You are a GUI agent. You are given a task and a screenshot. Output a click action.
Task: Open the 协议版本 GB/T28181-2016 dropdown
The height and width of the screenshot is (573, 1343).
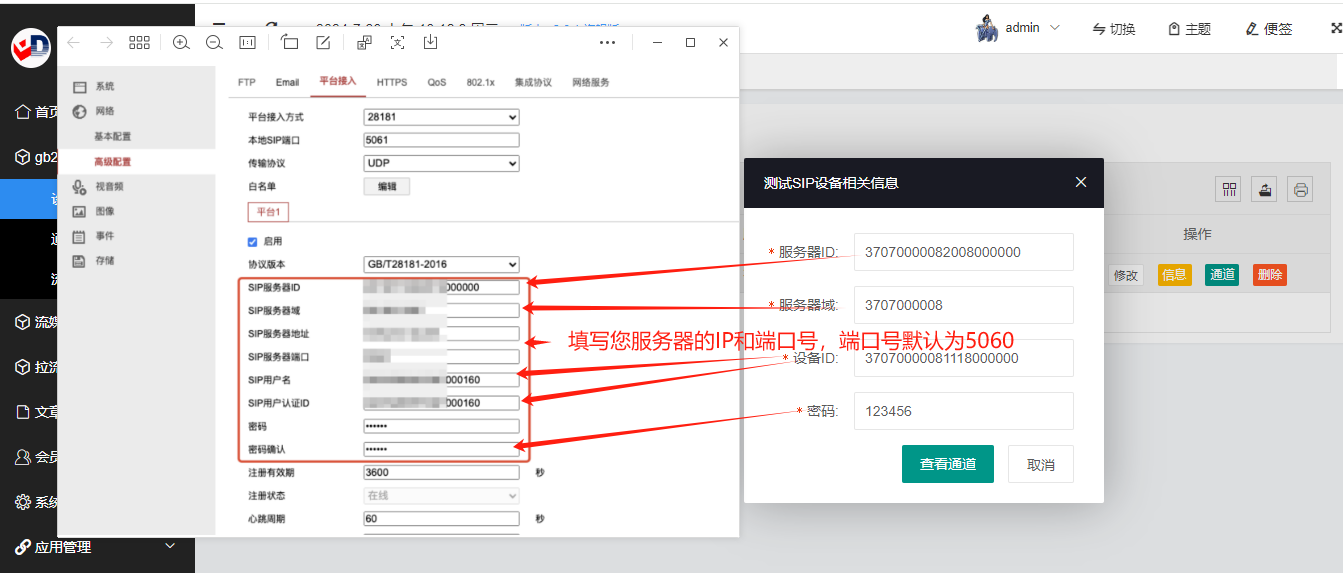pyautogui.click(x=441, y=264)
